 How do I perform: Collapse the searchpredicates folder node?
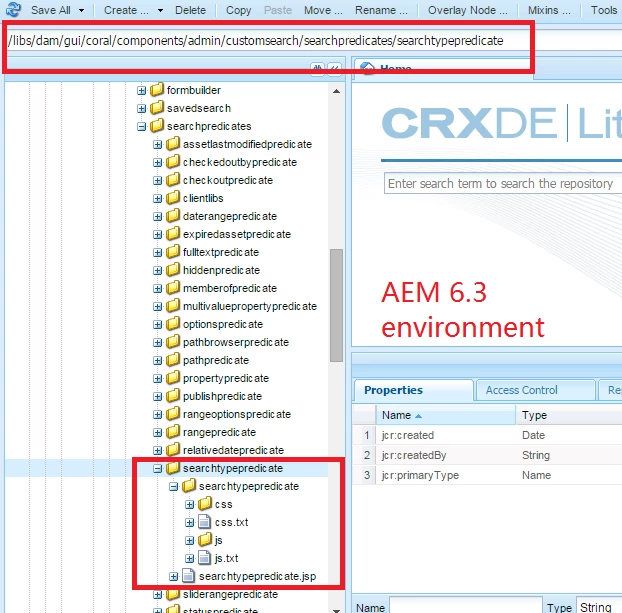coord(141,127)
